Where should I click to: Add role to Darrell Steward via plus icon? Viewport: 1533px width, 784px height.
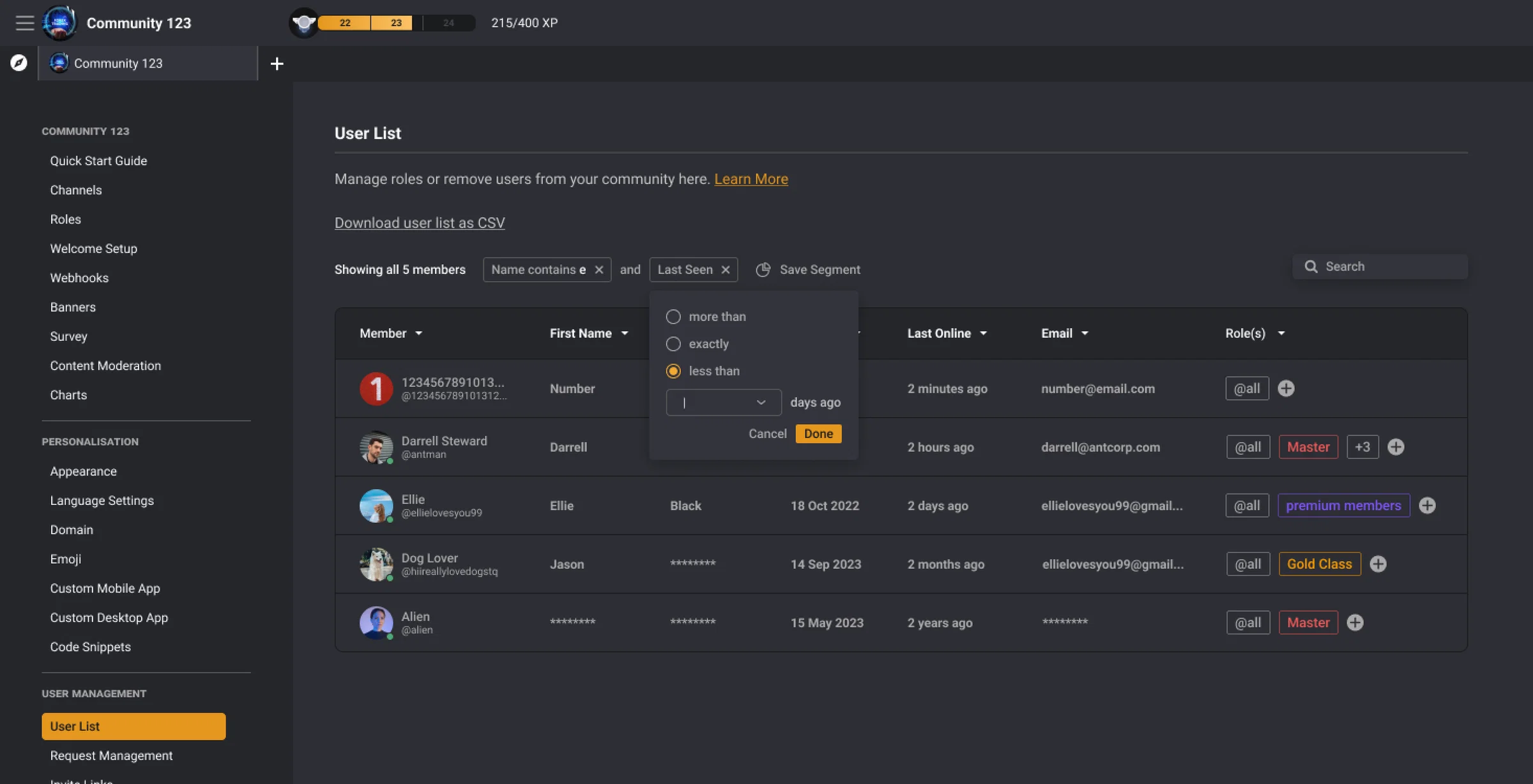coord(1396,447)
